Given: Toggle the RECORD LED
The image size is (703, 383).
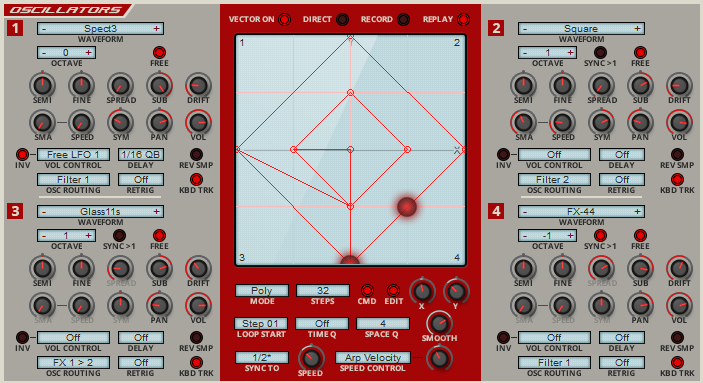Looking at the screenshot, I should tap(403, 19).
